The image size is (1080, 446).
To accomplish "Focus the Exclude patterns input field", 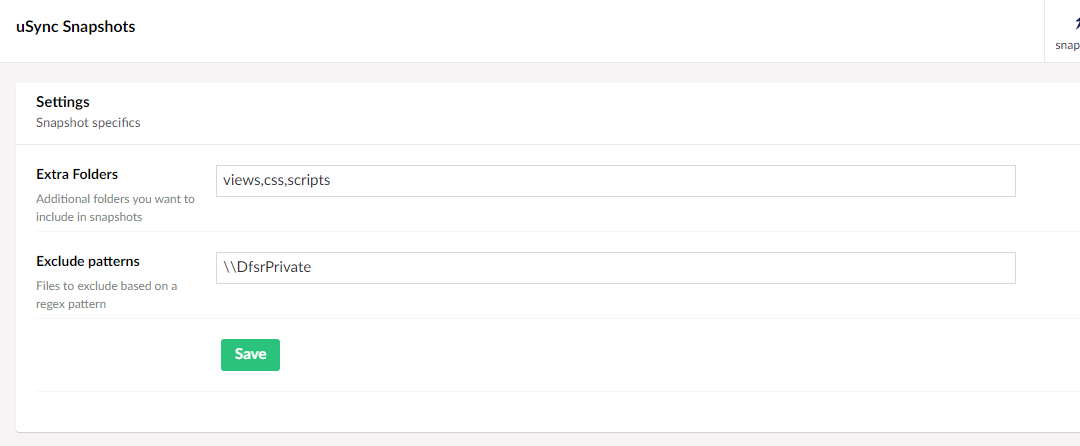I will [x=616, y=268].
